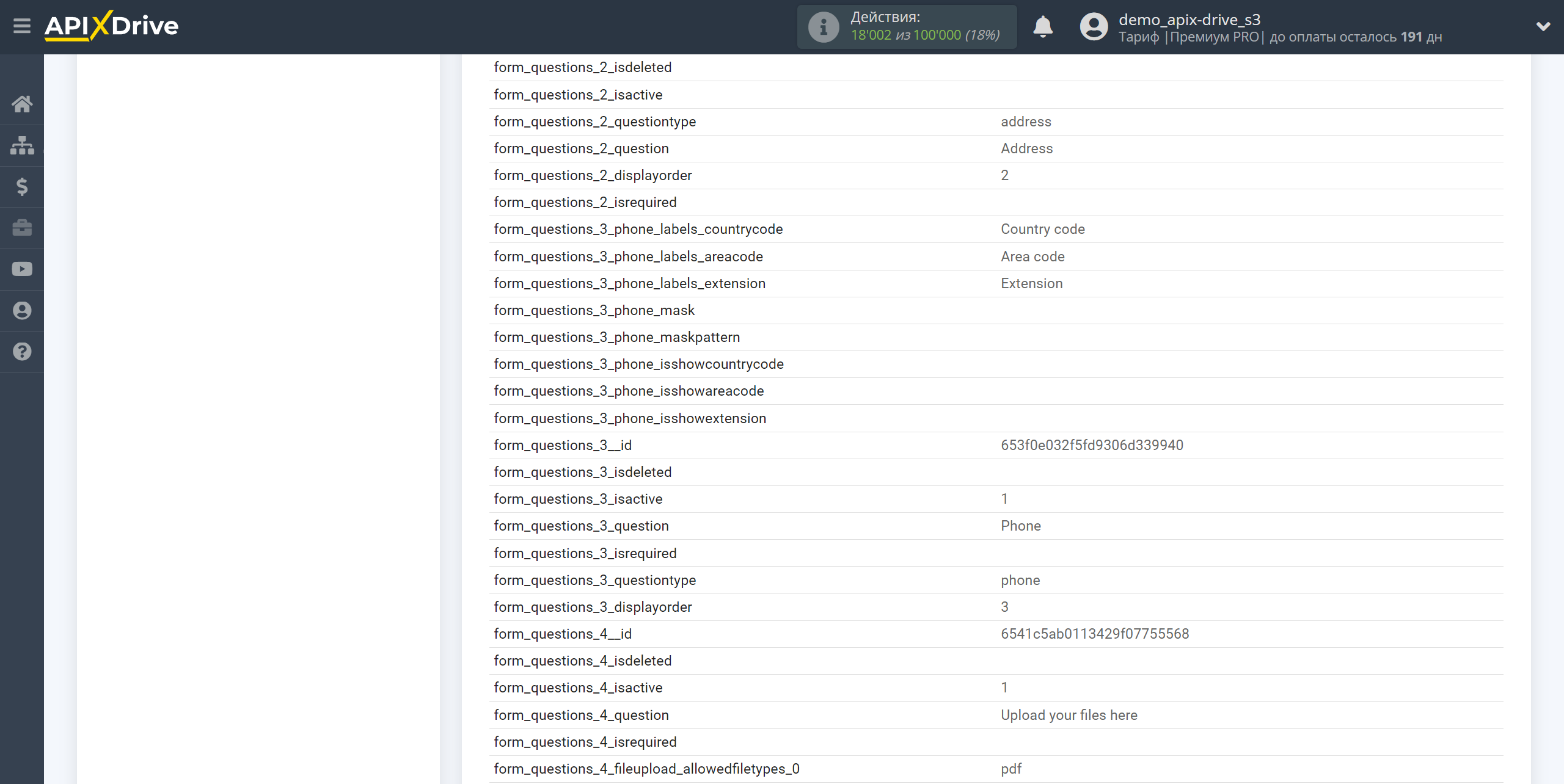Click the value 'phone' lowercase
Image resolution: width=1564 pixels, height=784 pixels.
(x=1020, y=580)
